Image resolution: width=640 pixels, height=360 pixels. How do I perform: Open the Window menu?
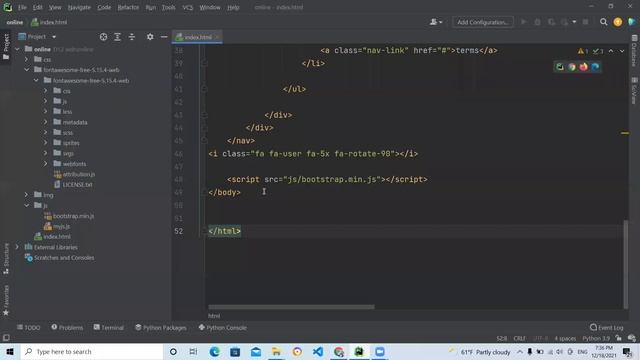coord(210,7)
